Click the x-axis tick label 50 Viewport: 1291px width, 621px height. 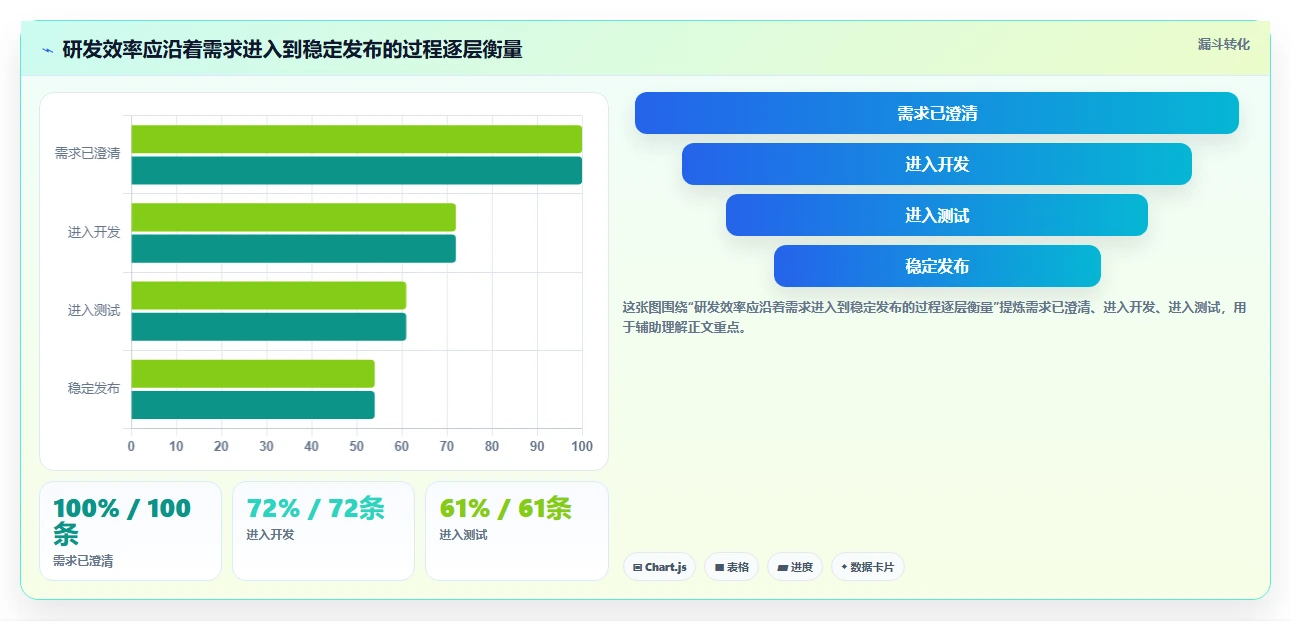click(356, 446)
